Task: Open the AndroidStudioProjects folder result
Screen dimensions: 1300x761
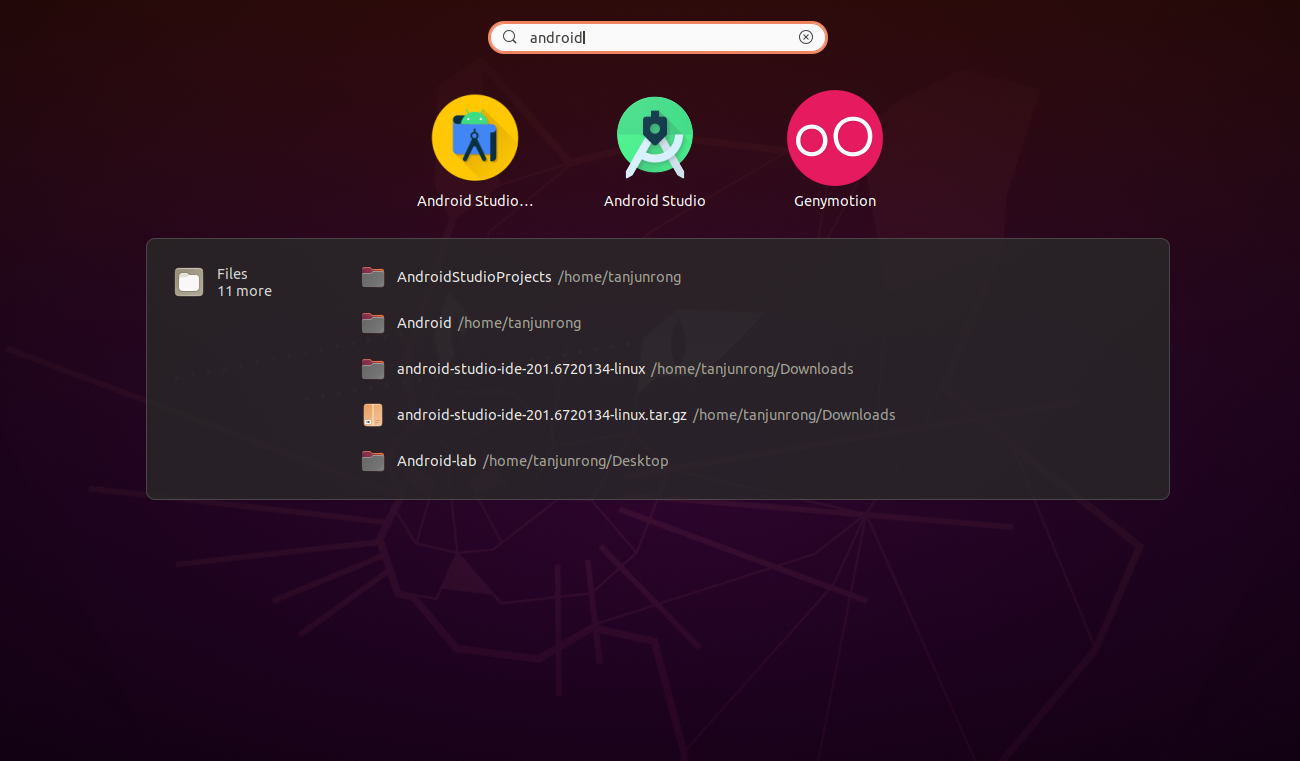Action: (473, 277)
